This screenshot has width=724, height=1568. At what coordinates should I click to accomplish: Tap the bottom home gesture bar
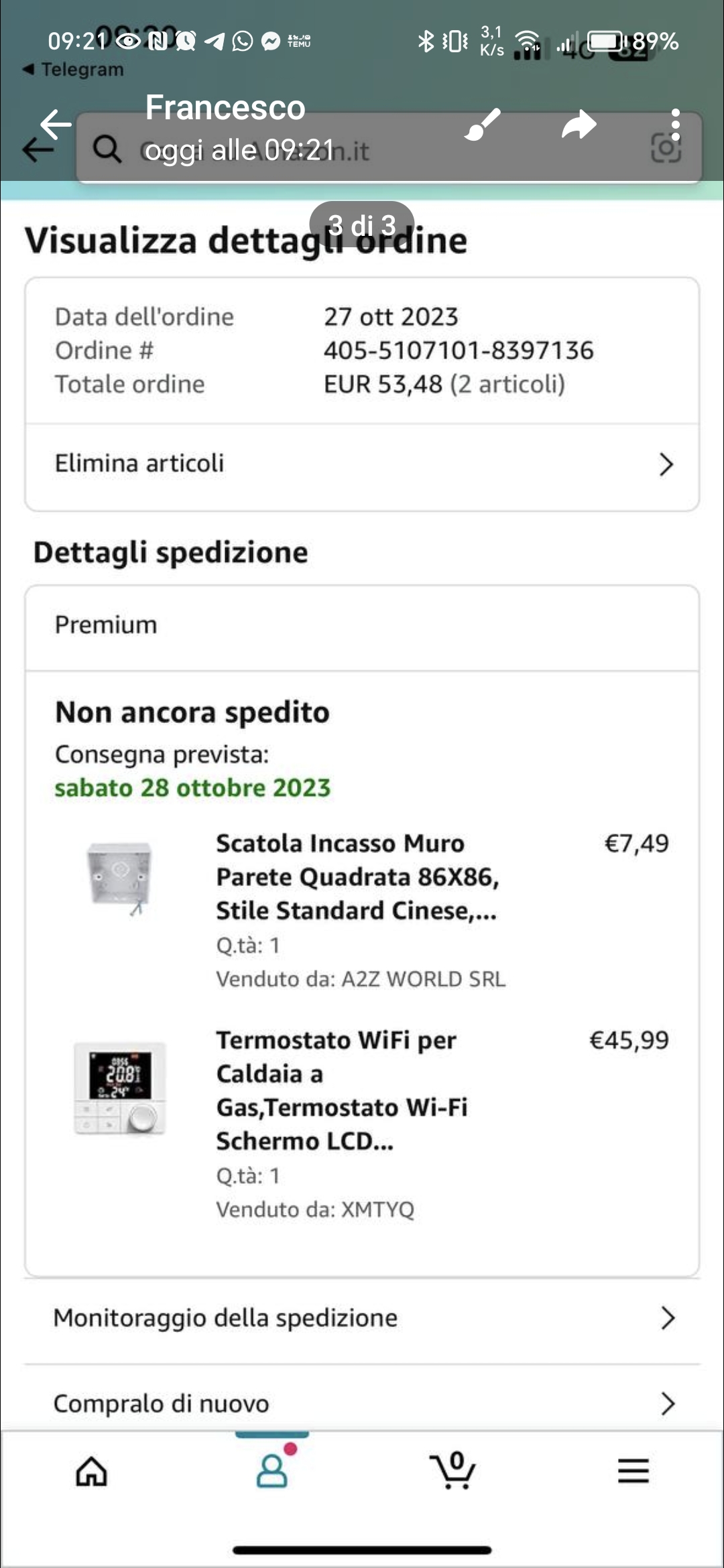pyautogui.click(x=362, y=1550)
